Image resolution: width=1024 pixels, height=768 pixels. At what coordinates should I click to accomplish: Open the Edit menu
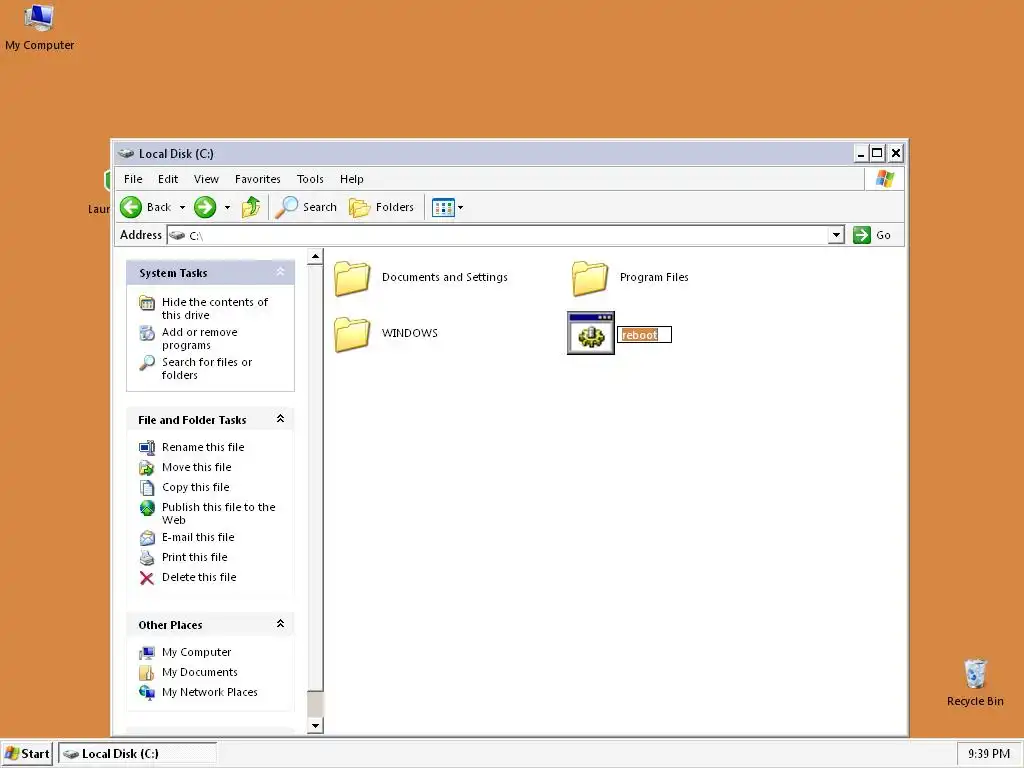point(168,179)
